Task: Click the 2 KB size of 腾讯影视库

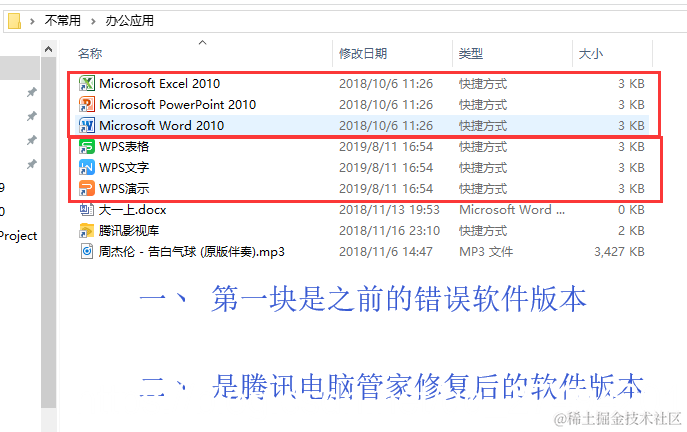Action: coord(631,230)
